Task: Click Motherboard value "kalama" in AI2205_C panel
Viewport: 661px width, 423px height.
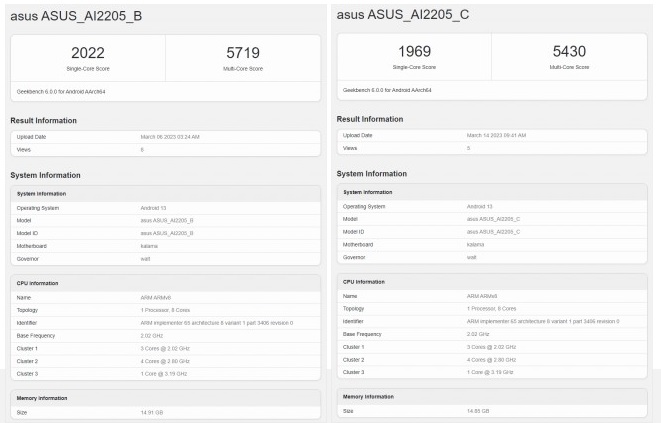Action: pyautogui.click(x=476, y=245)
